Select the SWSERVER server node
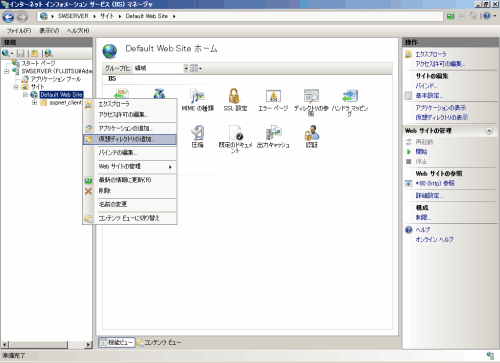 pos(57,71)
